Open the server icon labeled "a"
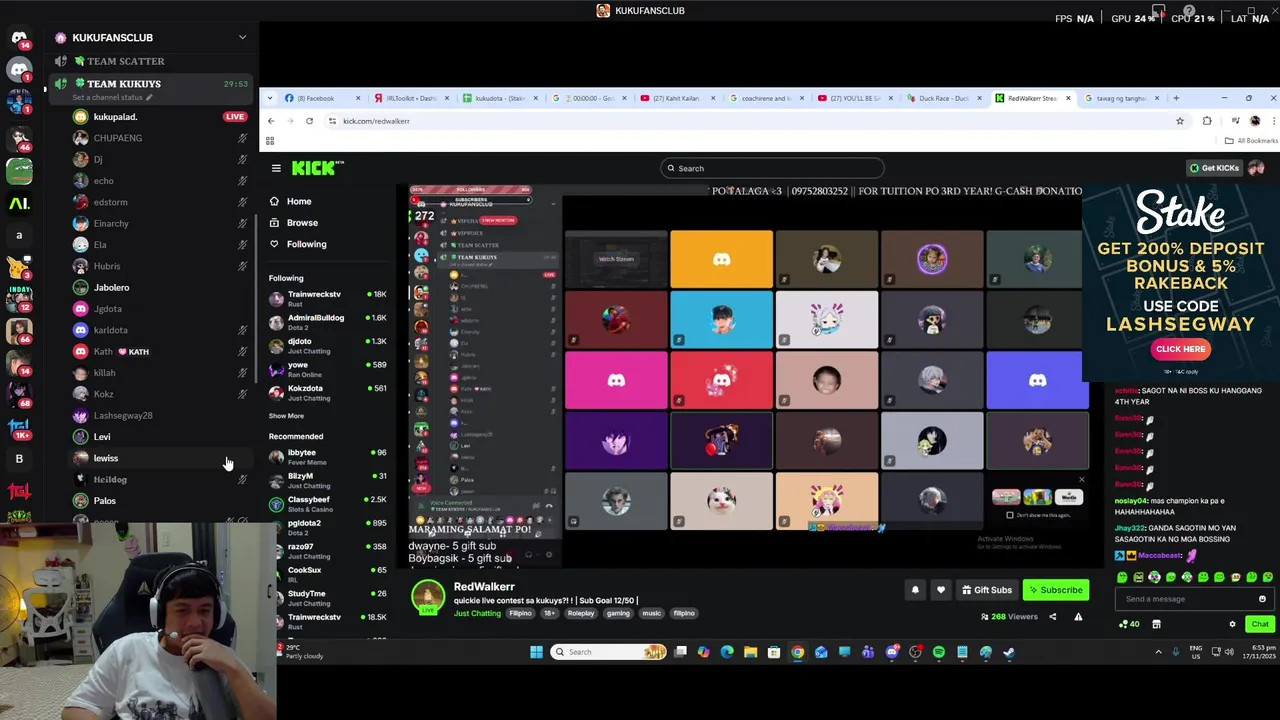 (19, 235)
